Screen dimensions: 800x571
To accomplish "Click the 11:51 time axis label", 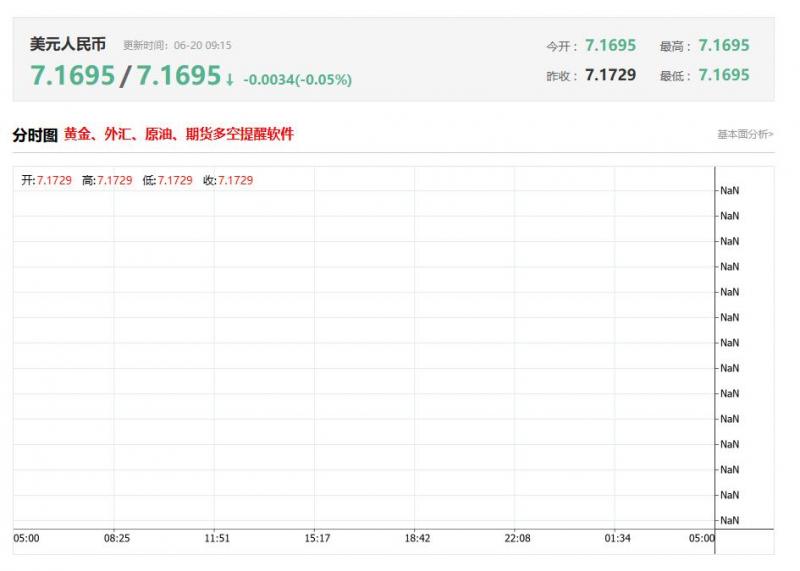I will point(217,538).
